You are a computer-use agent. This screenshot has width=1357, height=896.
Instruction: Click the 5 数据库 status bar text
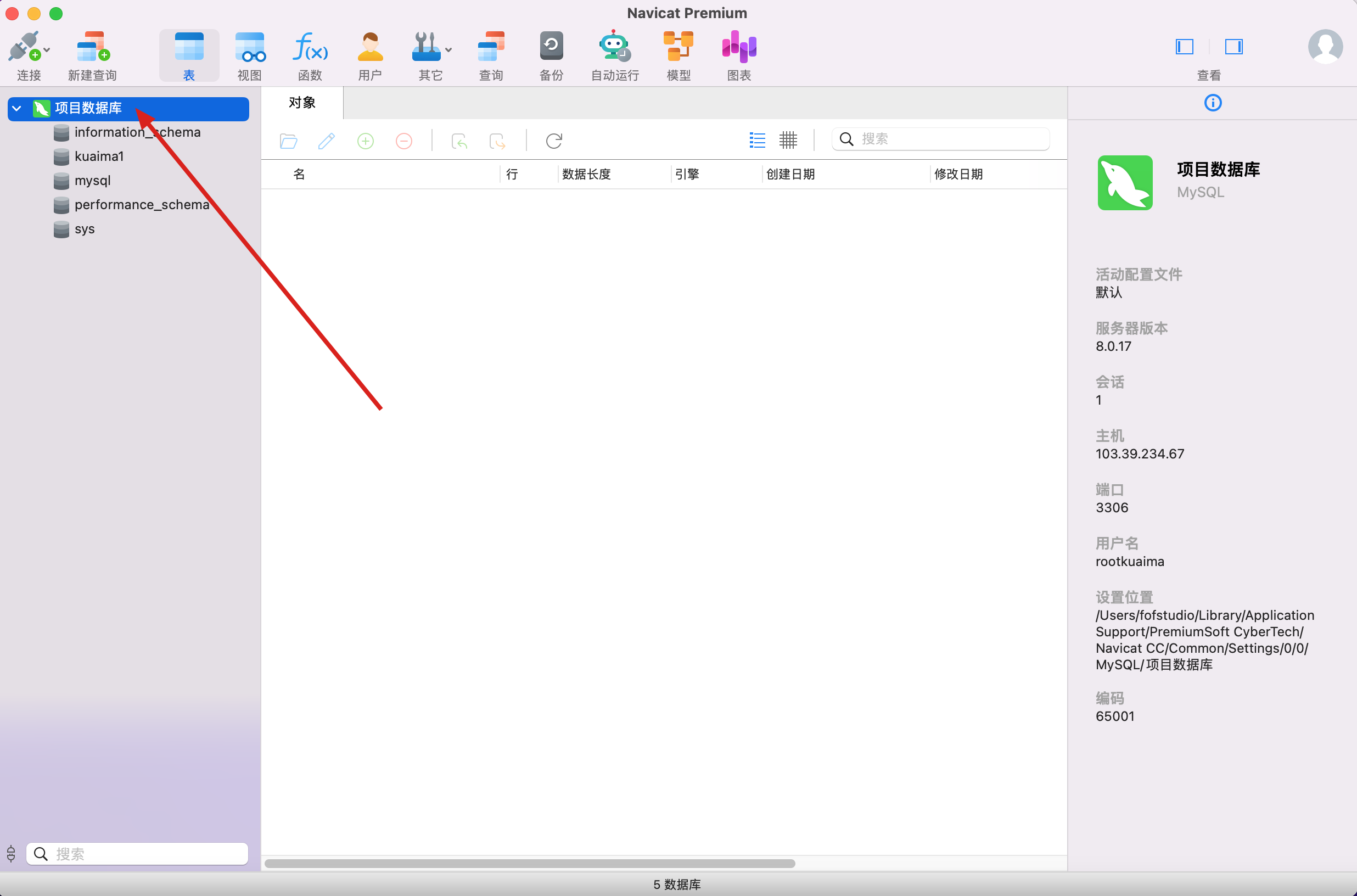(677, 884)
